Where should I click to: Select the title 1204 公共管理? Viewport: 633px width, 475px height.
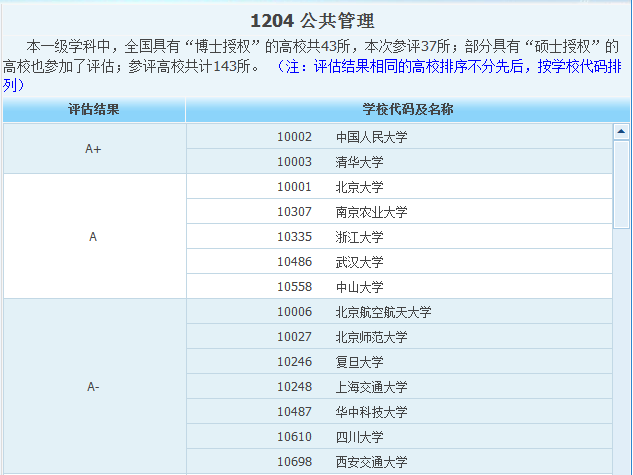(312, 21)
